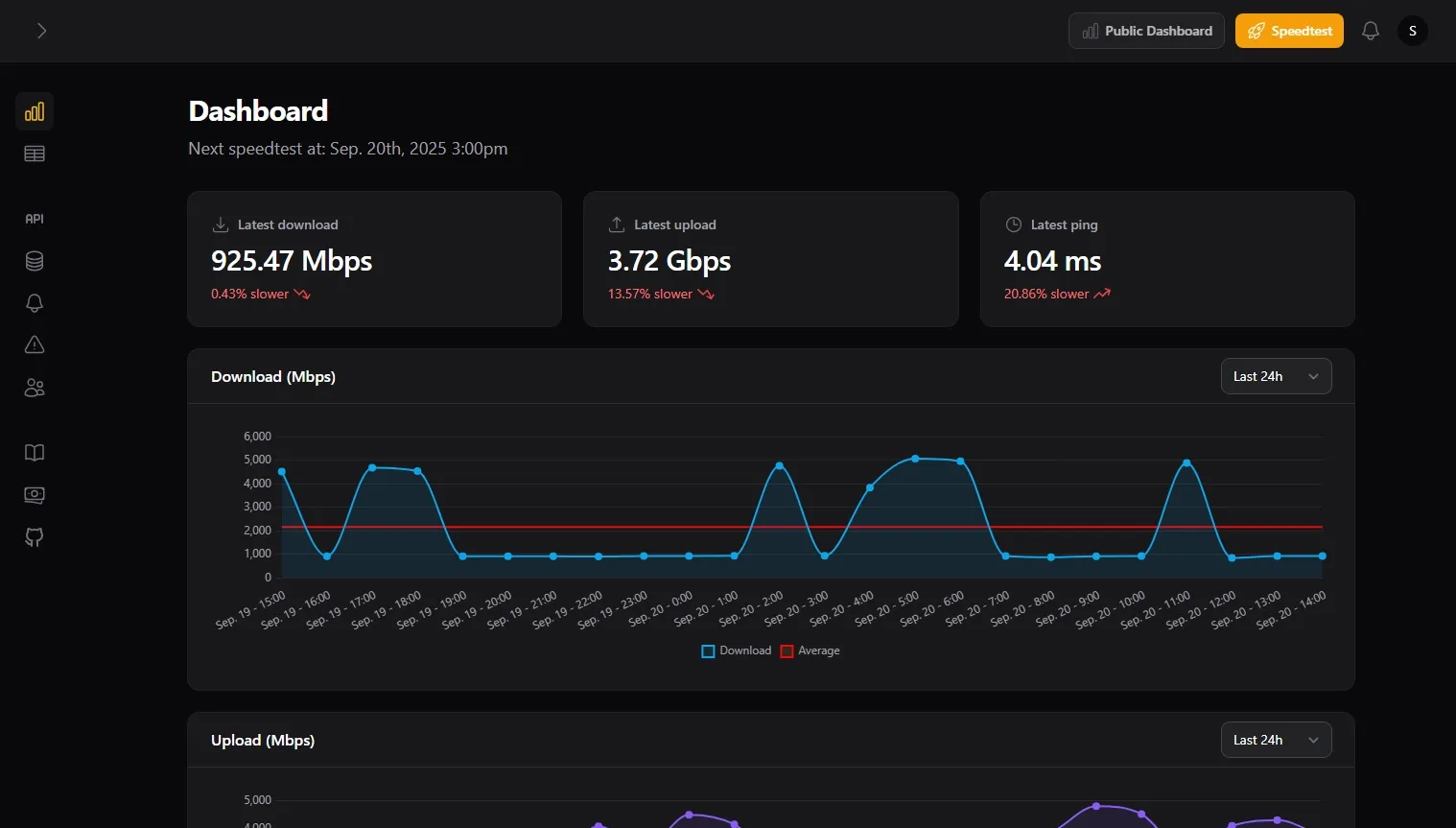Expand the sidebar with the chevron arrow
Screen dimensions: 1456x828
[x=41, y=31]
